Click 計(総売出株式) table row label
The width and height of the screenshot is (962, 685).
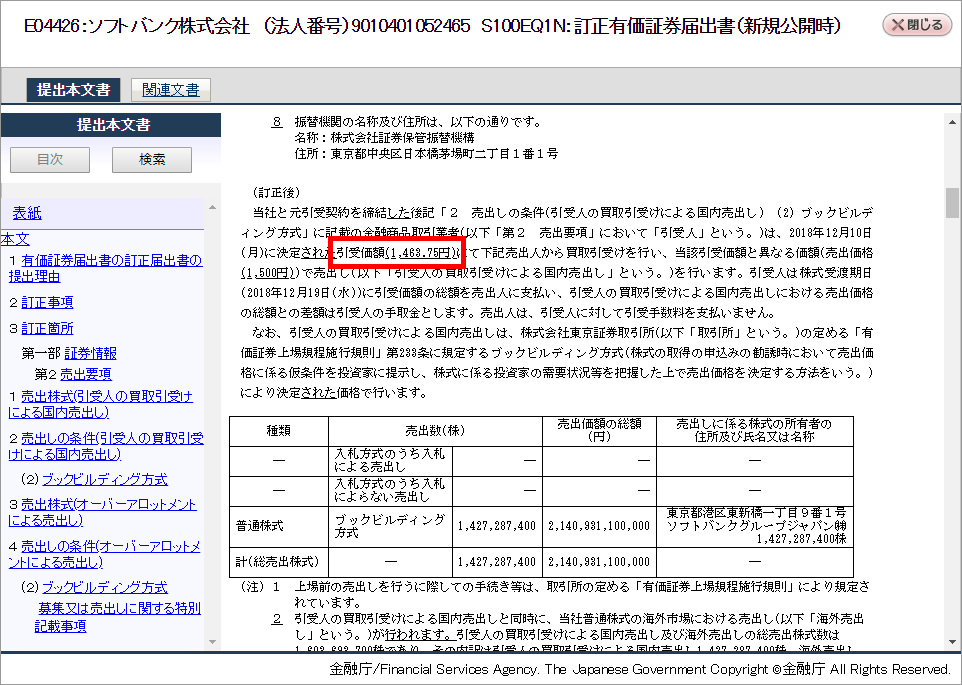(277, 562)
